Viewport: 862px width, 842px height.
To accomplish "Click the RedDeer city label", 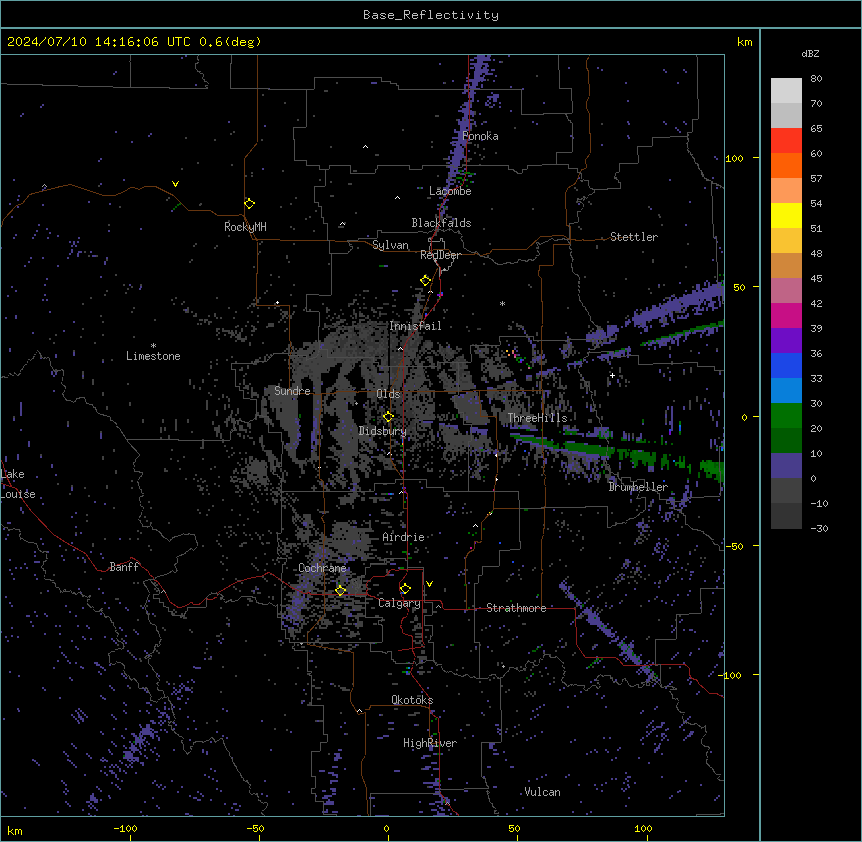I will 440,255.
